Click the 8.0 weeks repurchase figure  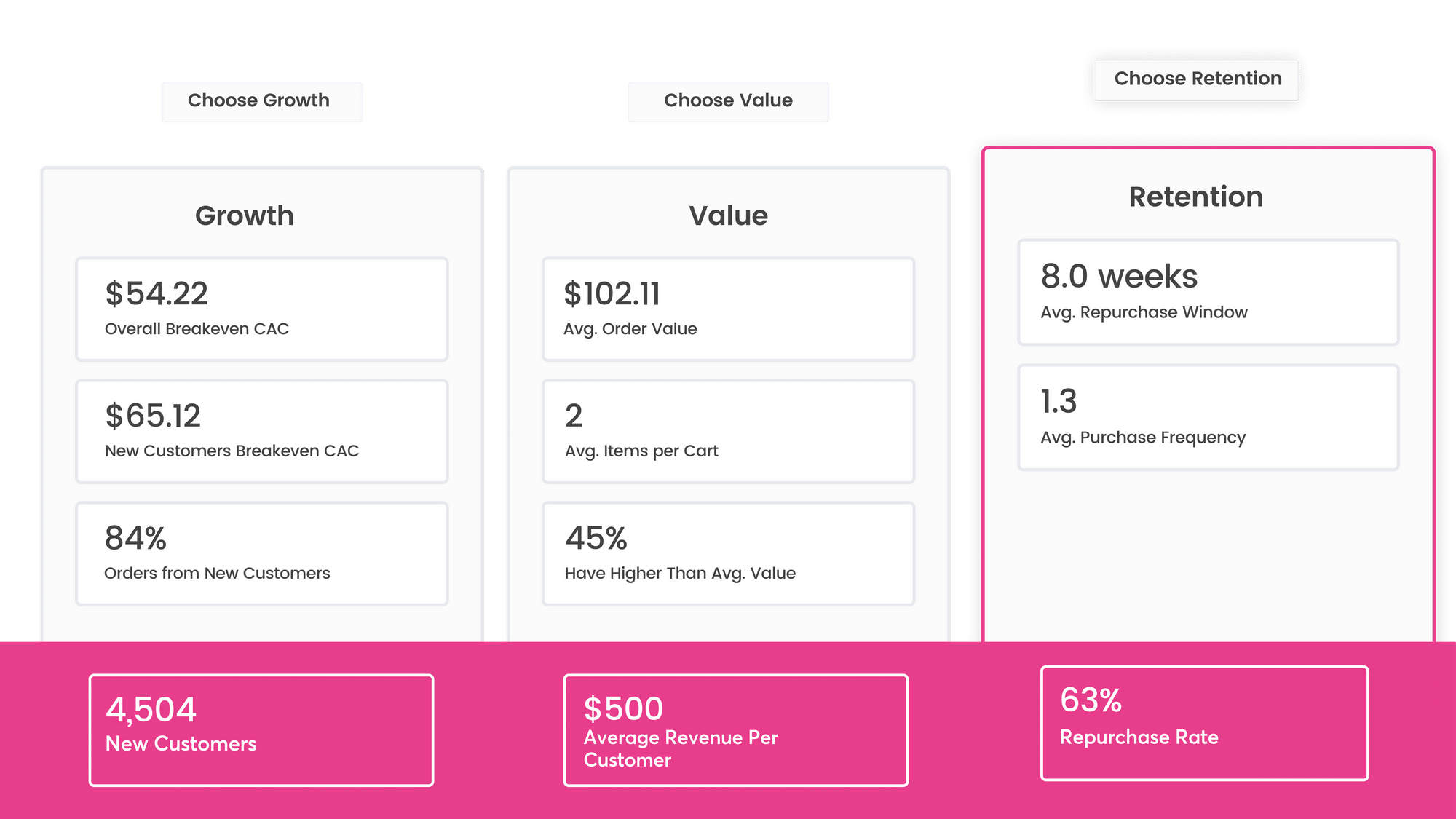pos(1119,277)
